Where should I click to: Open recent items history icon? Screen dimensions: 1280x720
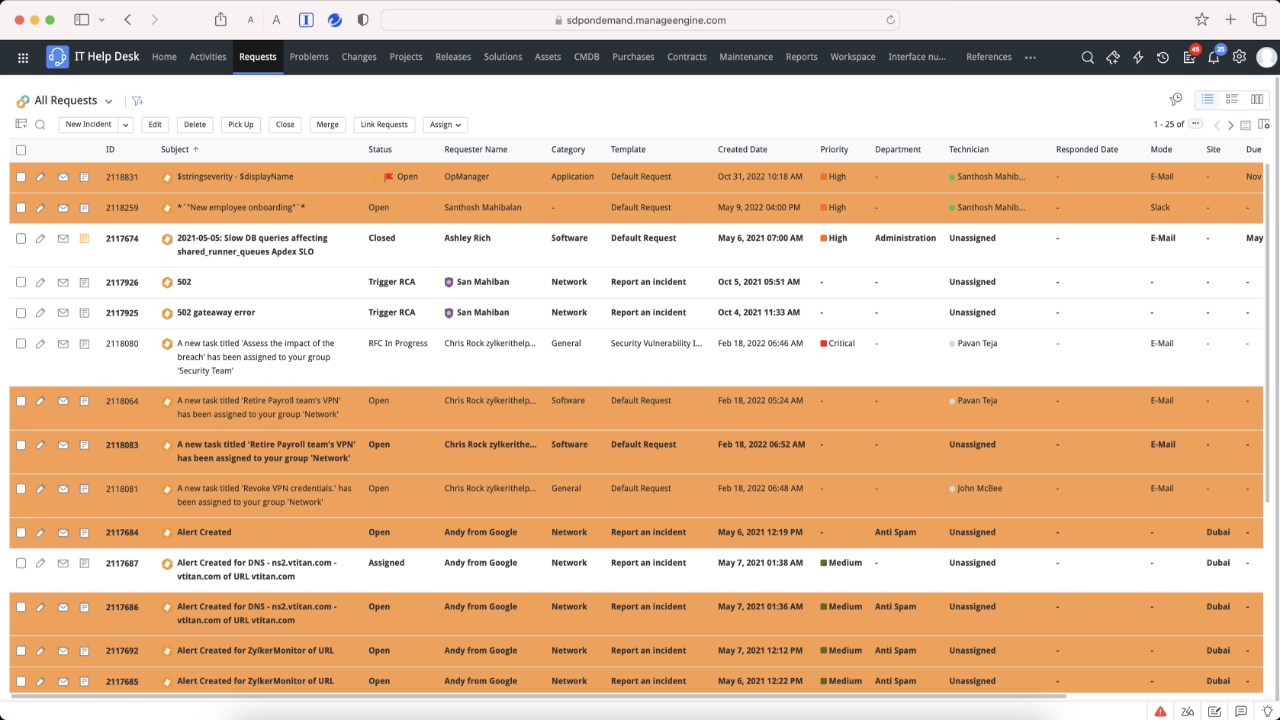tap(1163, 57)
